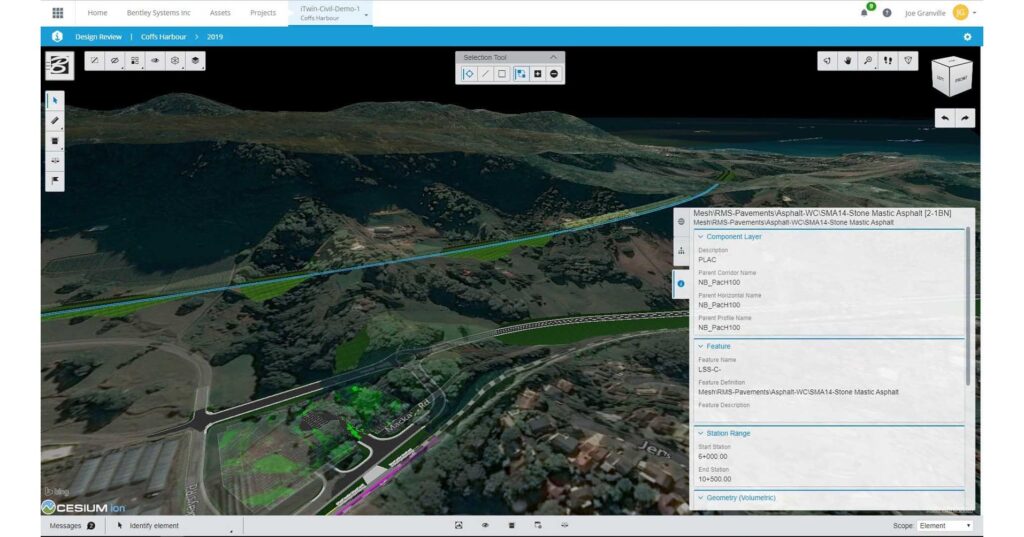1024x537 pixels.
Task: Activate the arrow Select tool
Action: point(55,100)
